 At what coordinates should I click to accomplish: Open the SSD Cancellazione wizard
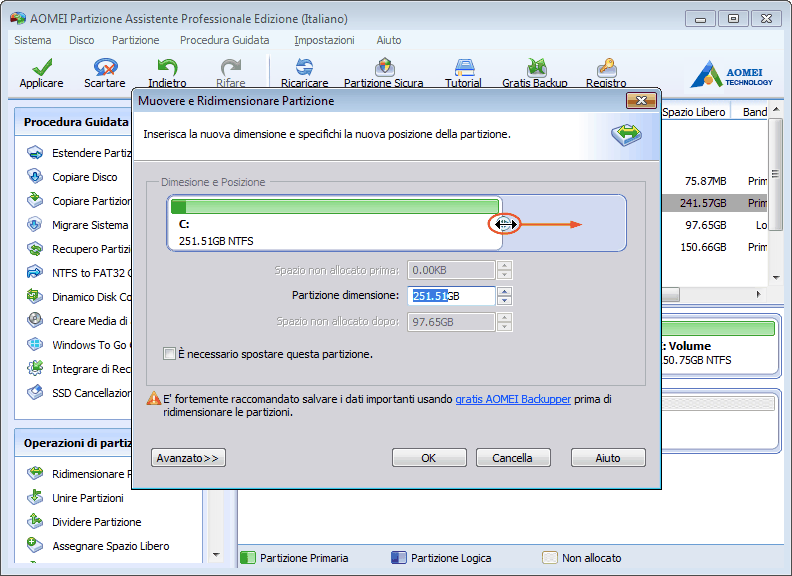(79, 393)
